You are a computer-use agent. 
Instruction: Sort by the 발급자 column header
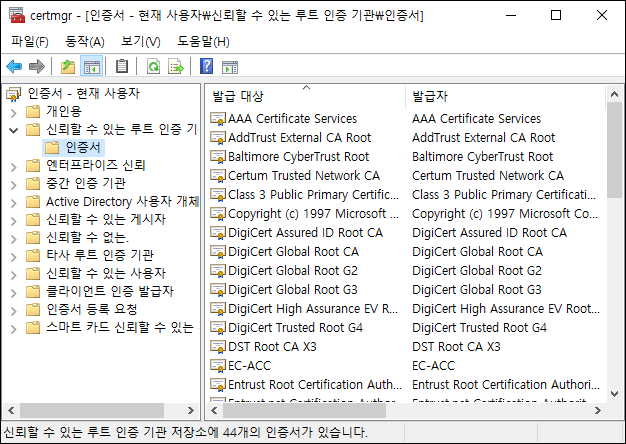click(x=505, y=96)
